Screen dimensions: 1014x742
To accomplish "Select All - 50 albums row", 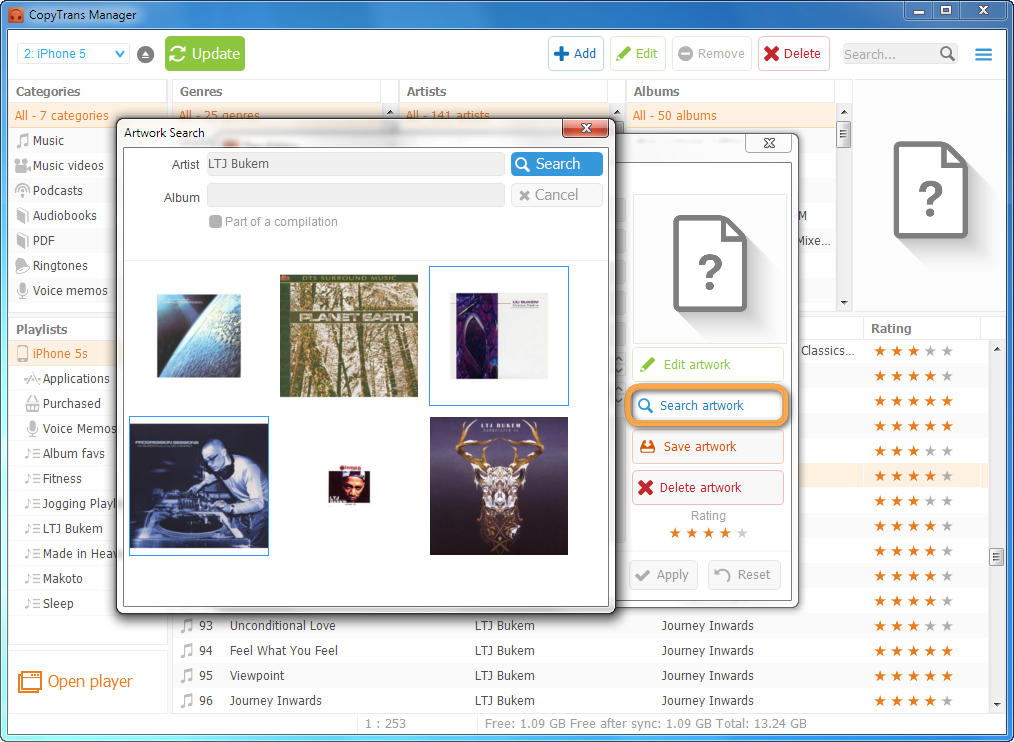I will click(731, 116).
